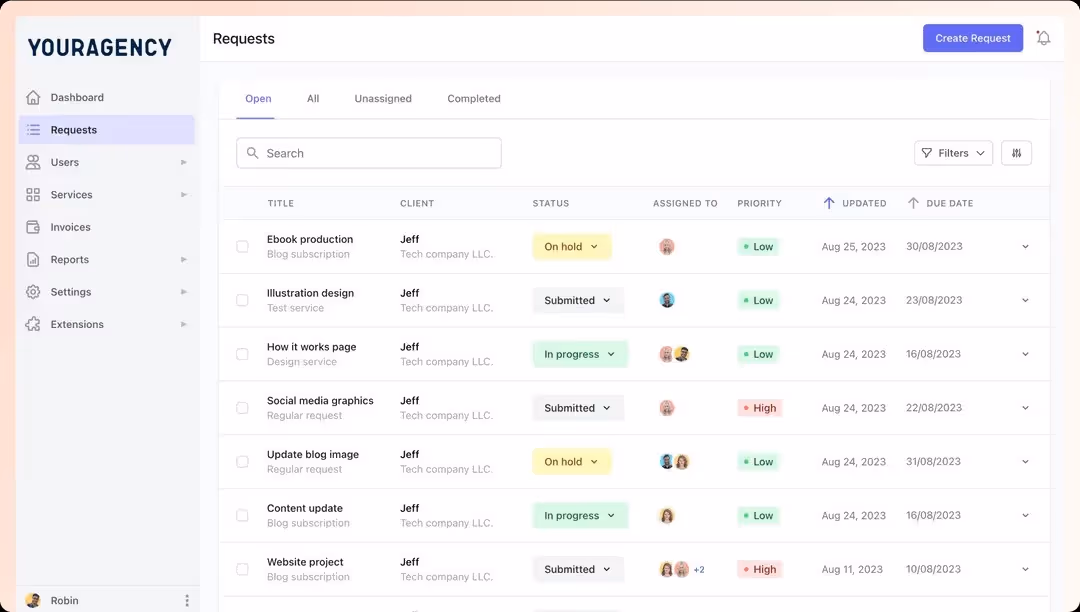1080x612 pixels.
Task: Focus the Search input field
Action: coord(368,153)
